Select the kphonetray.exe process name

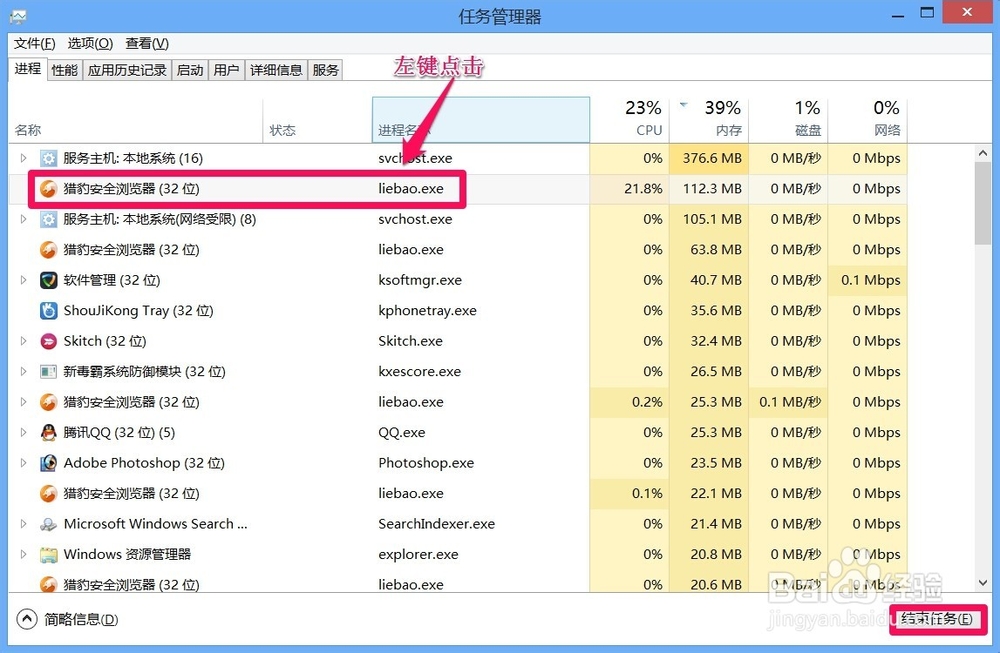click(x=427, y=311)
